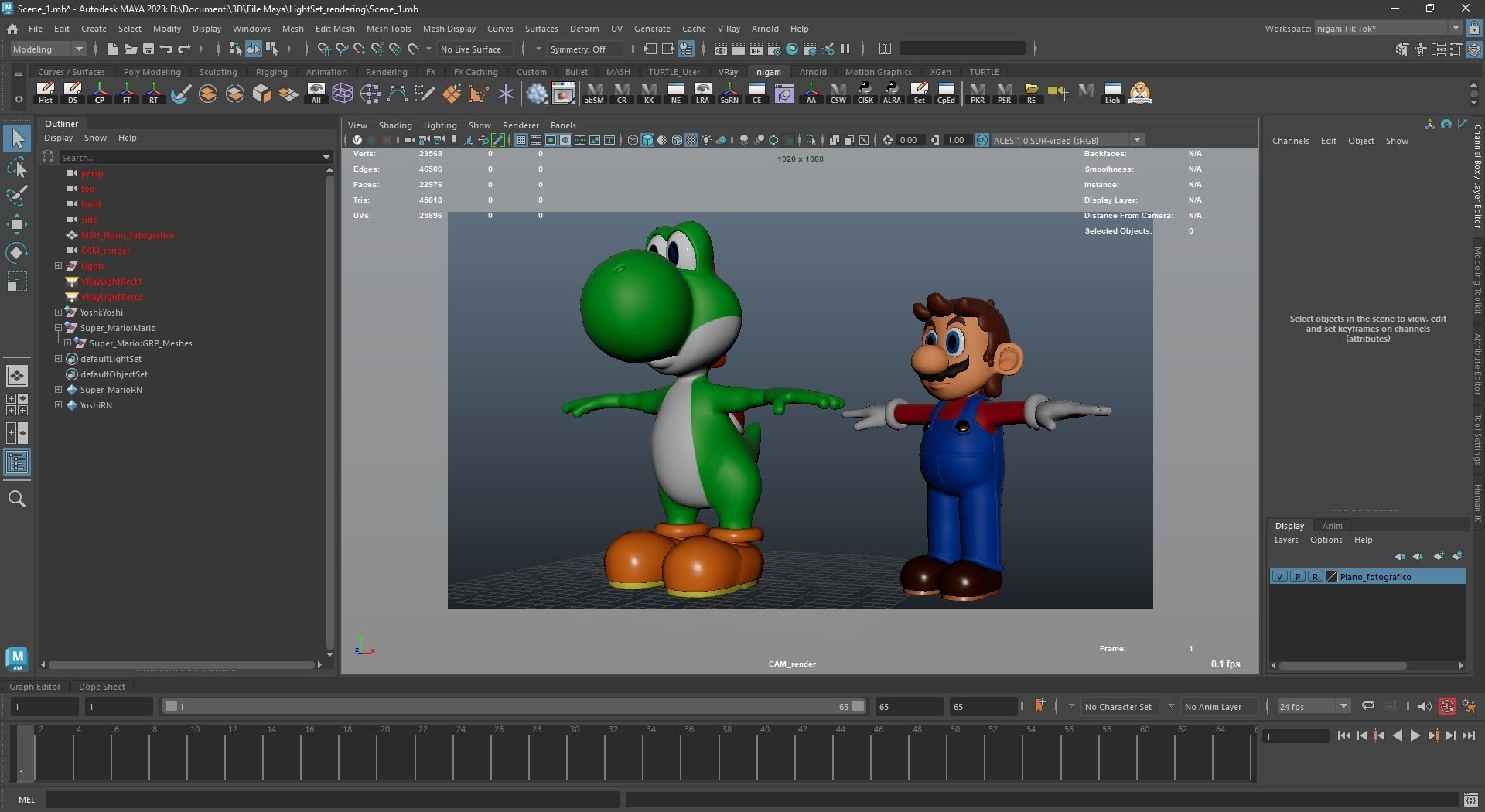The image size is (1485, 812).
Task: Open the Deform menu
Action: pyautogui.click(x=584, y=29)
